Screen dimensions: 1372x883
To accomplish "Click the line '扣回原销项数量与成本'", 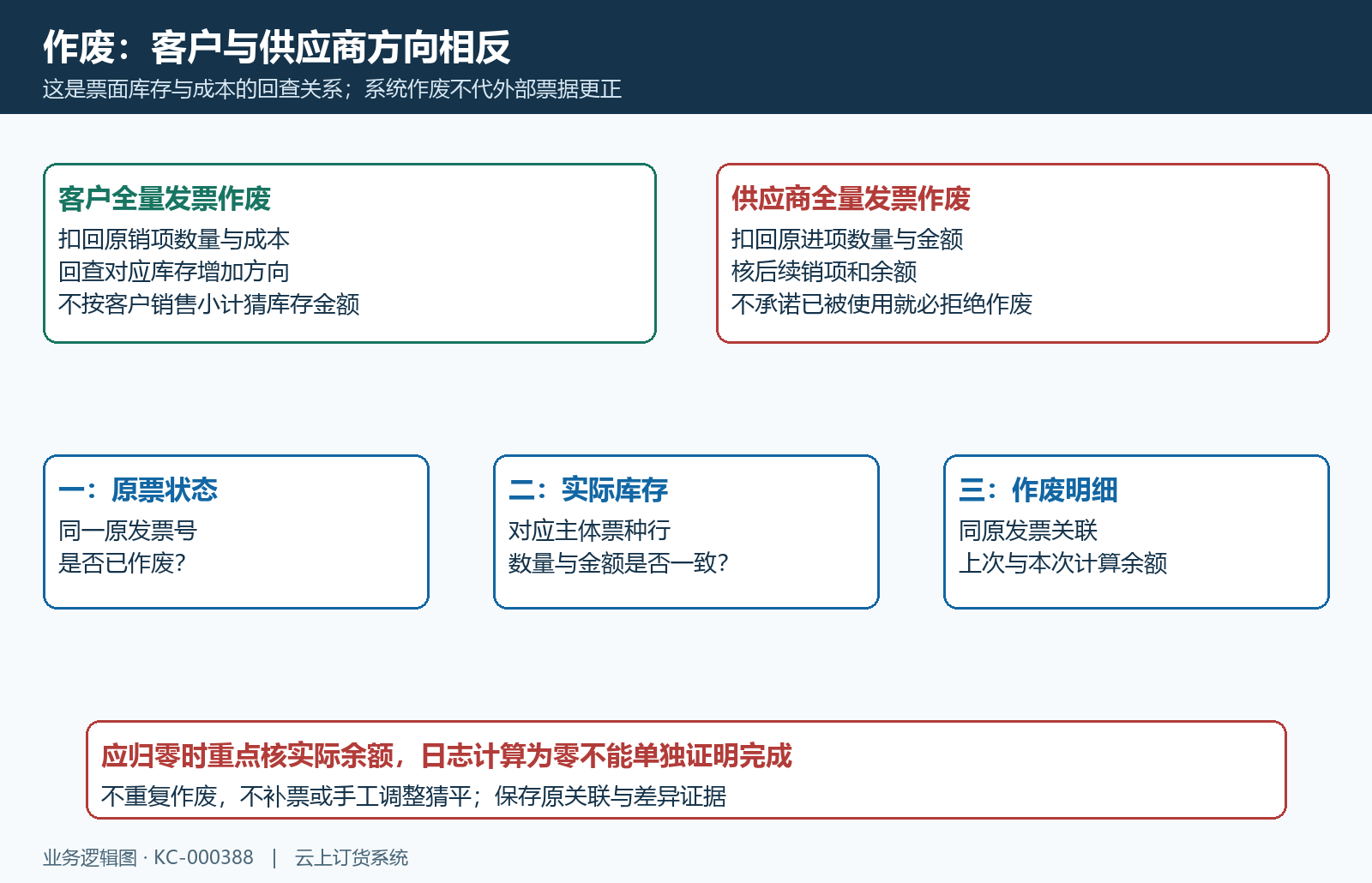I will [174, 239].
